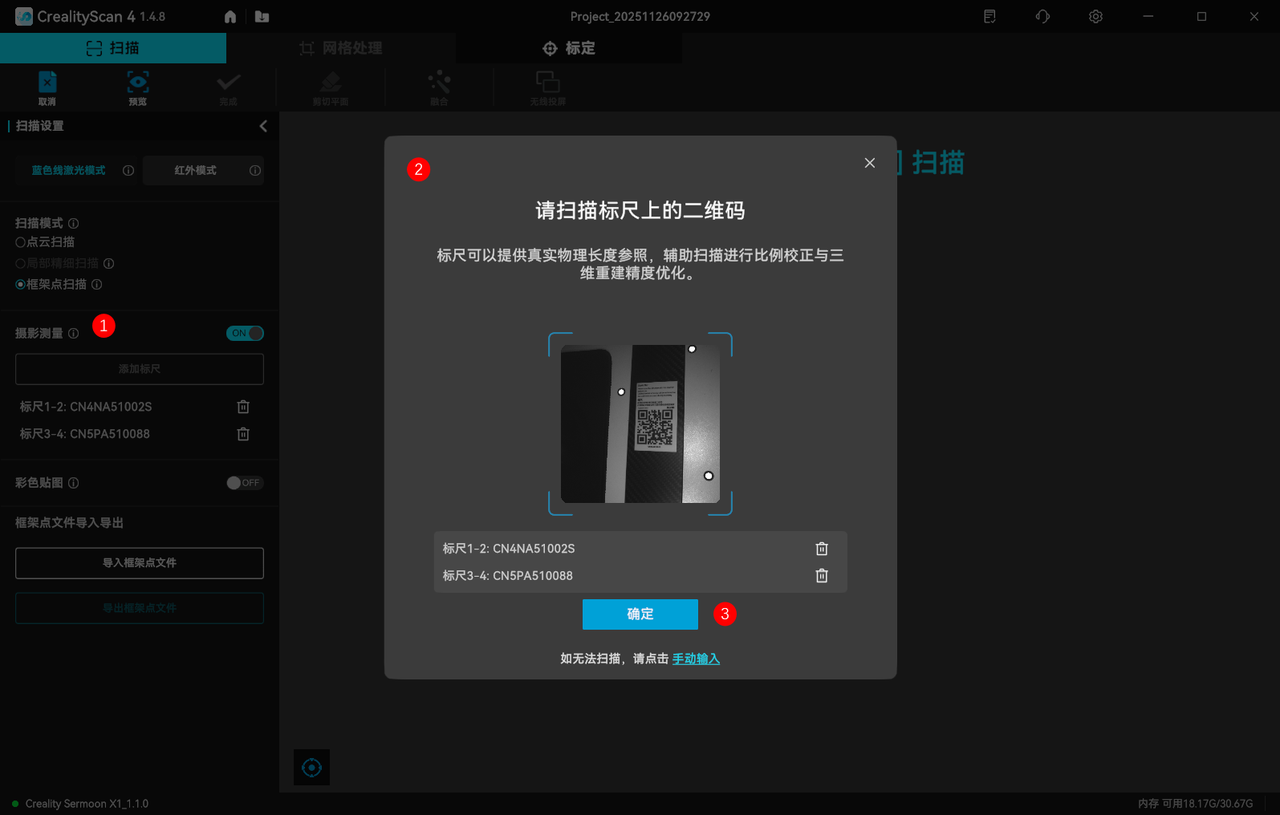Viewport: 1280px width, 815px height.
Task: Enable the 彩色贴图 OFF switch
Action: coord(244,483)
